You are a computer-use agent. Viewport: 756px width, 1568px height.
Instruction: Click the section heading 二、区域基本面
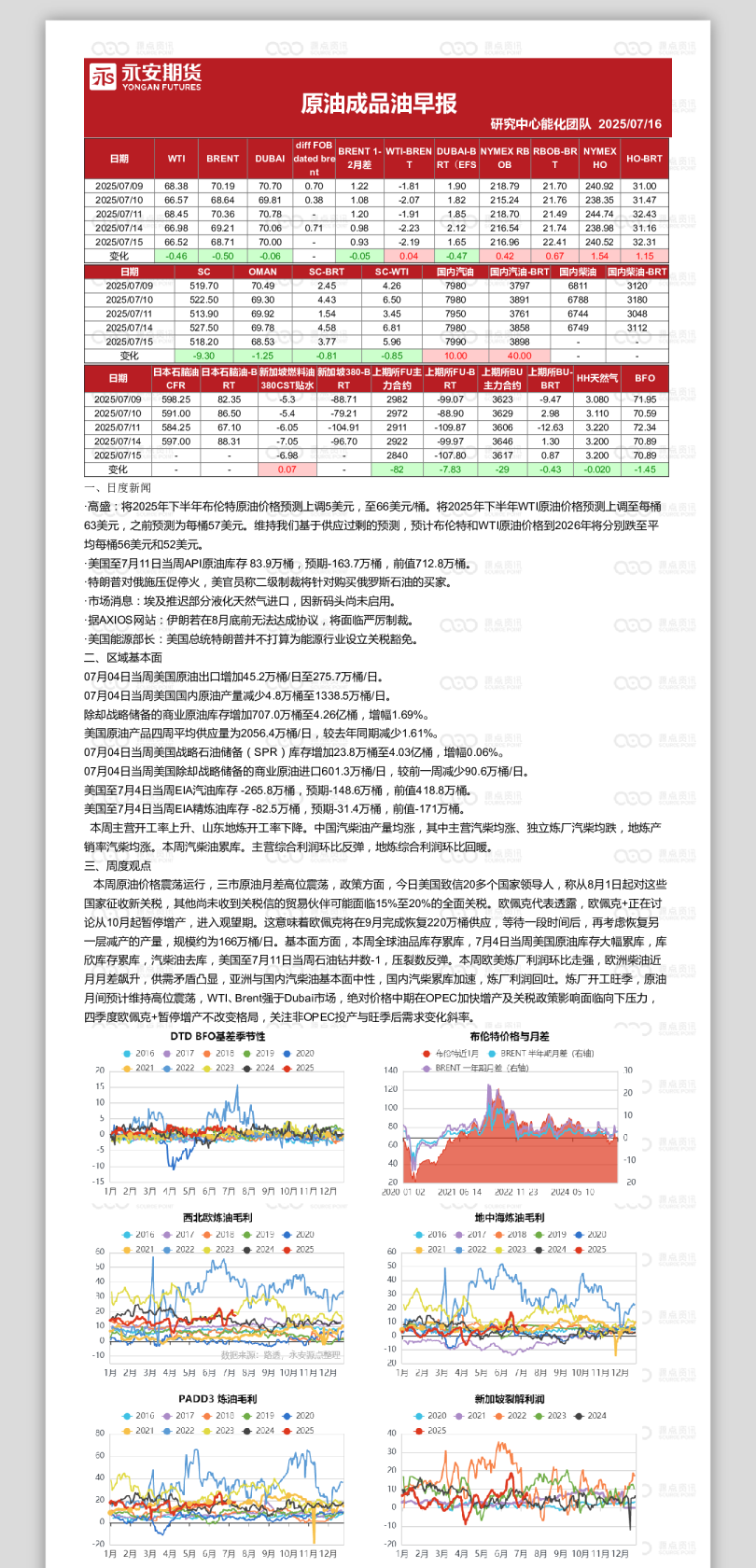tap(123, 658)
